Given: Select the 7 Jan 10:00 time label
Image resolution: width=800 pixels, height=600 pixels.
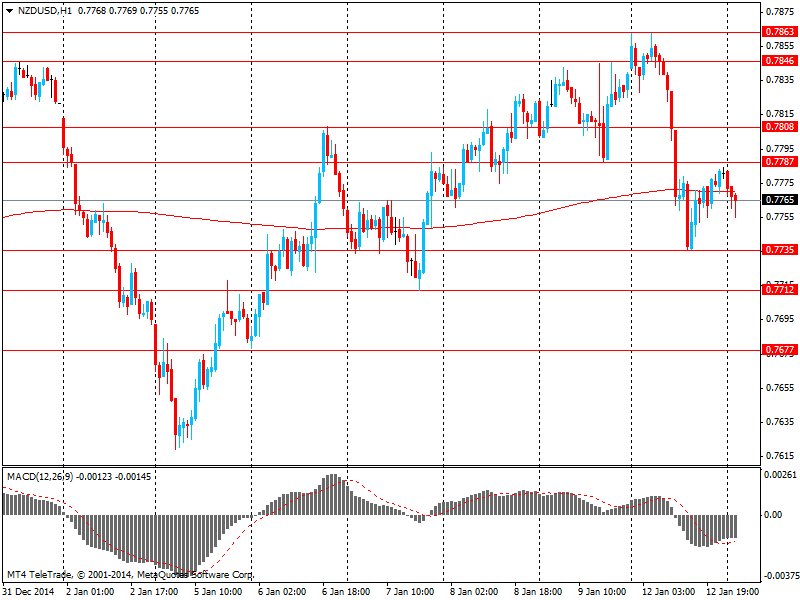Looking at the screenshot, I should click(410, 592).
